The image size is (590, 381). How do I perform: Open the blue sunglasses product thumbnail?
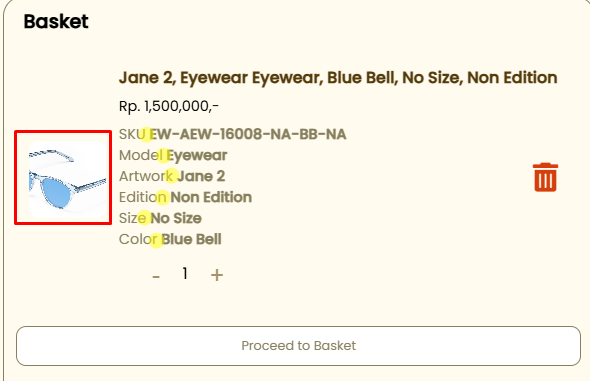(x=67, y=179)
